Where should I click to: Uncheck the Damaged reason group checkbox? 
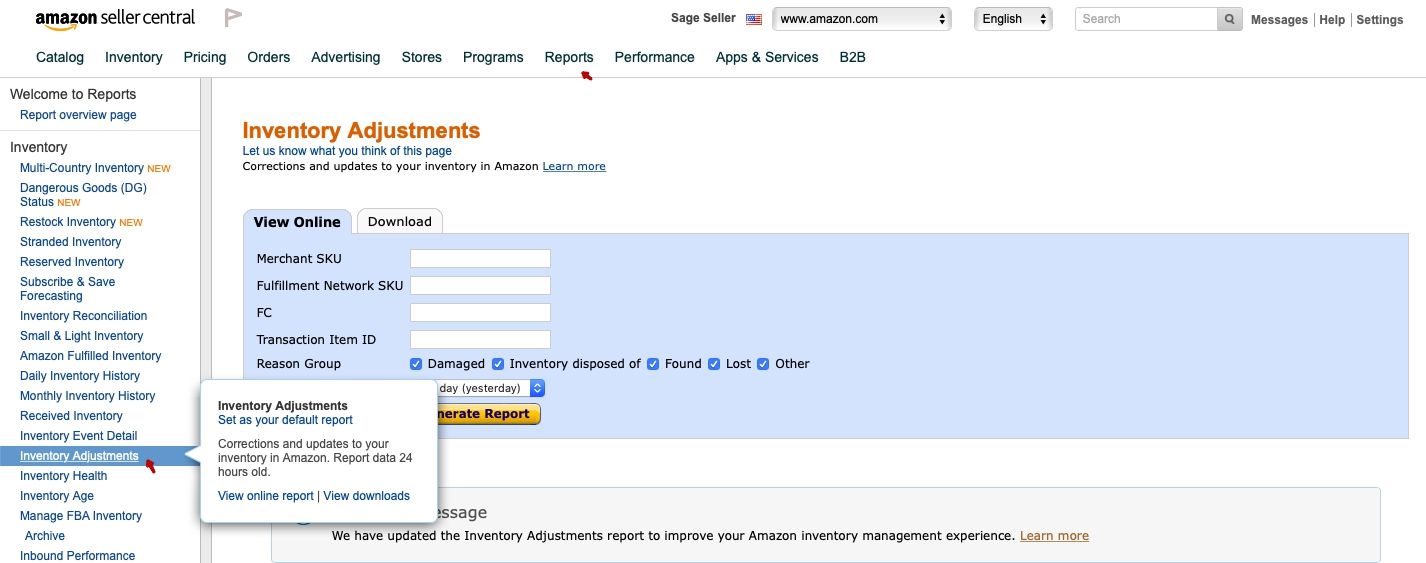(x=416, y=364)
